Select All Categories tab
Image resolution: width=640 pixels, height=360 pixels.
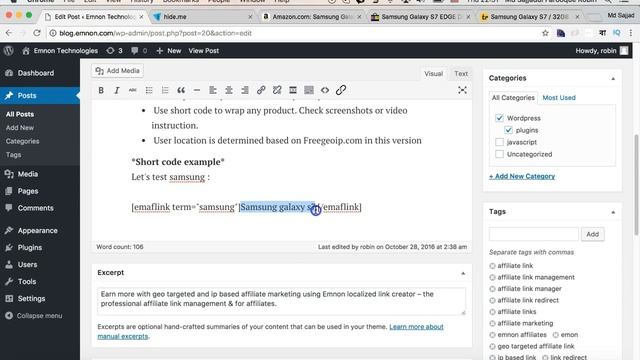click(x=513, y=98)
